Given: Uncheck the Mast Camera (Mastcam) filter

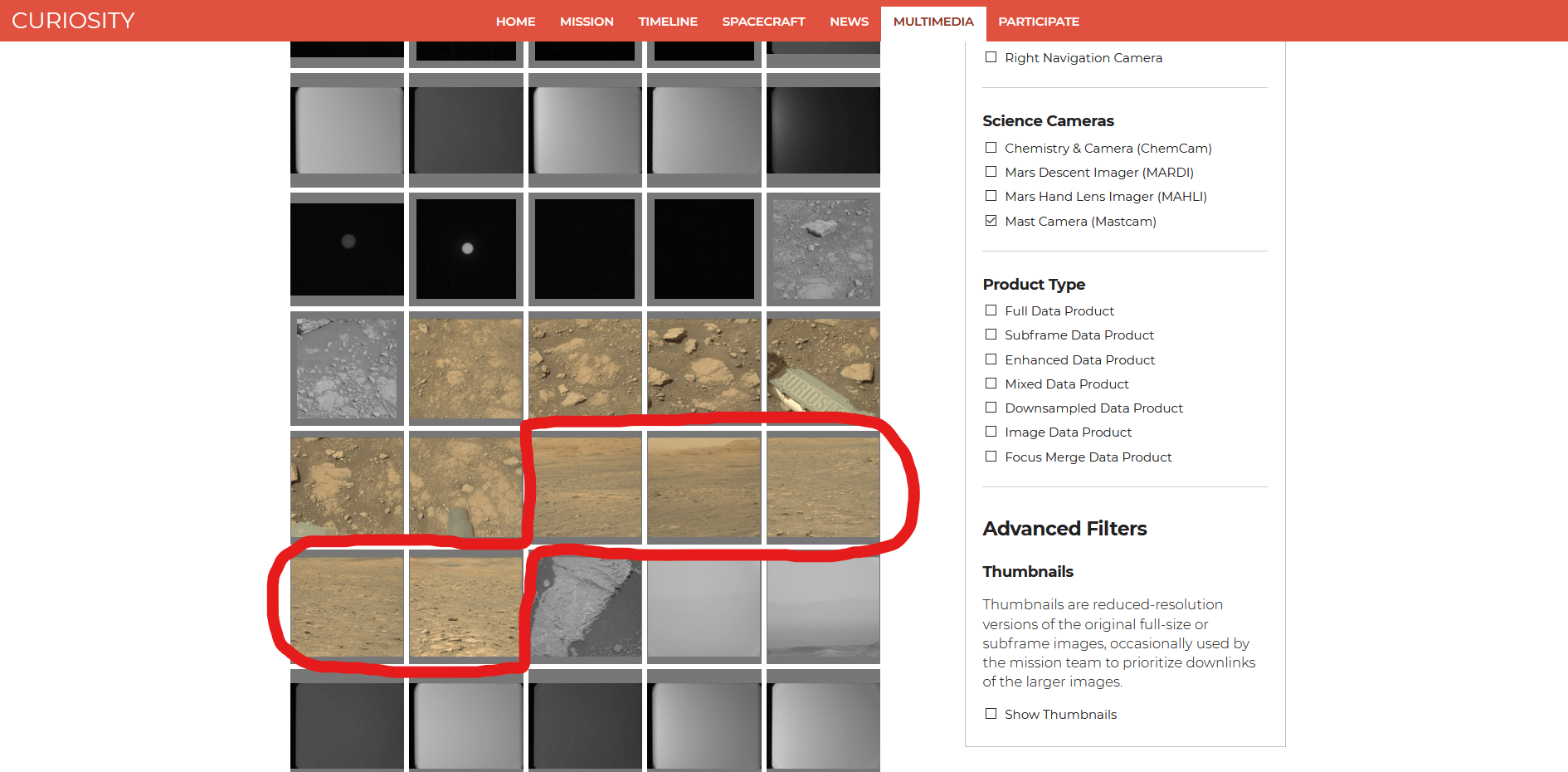Looking at the screenshot, I should 991,220.
